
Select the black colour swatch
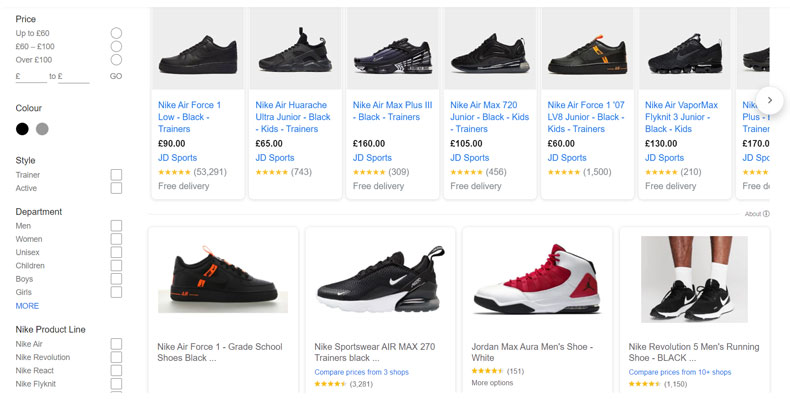pyautogui.click(x=22, y=129)
